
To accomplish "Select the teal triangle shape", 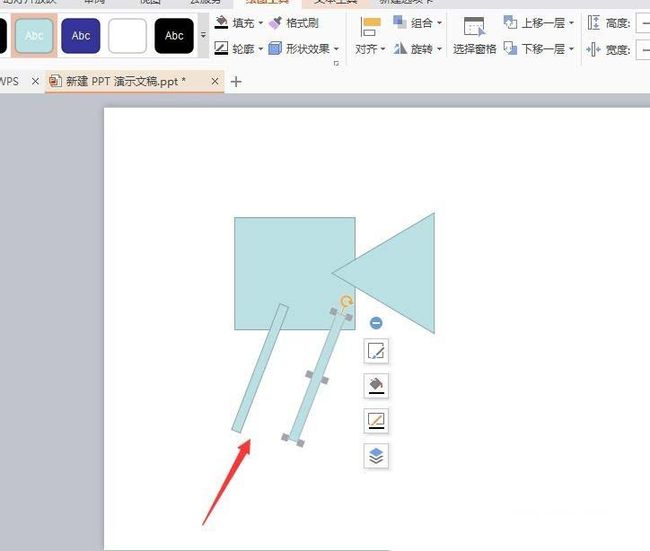I will [402, 274].
